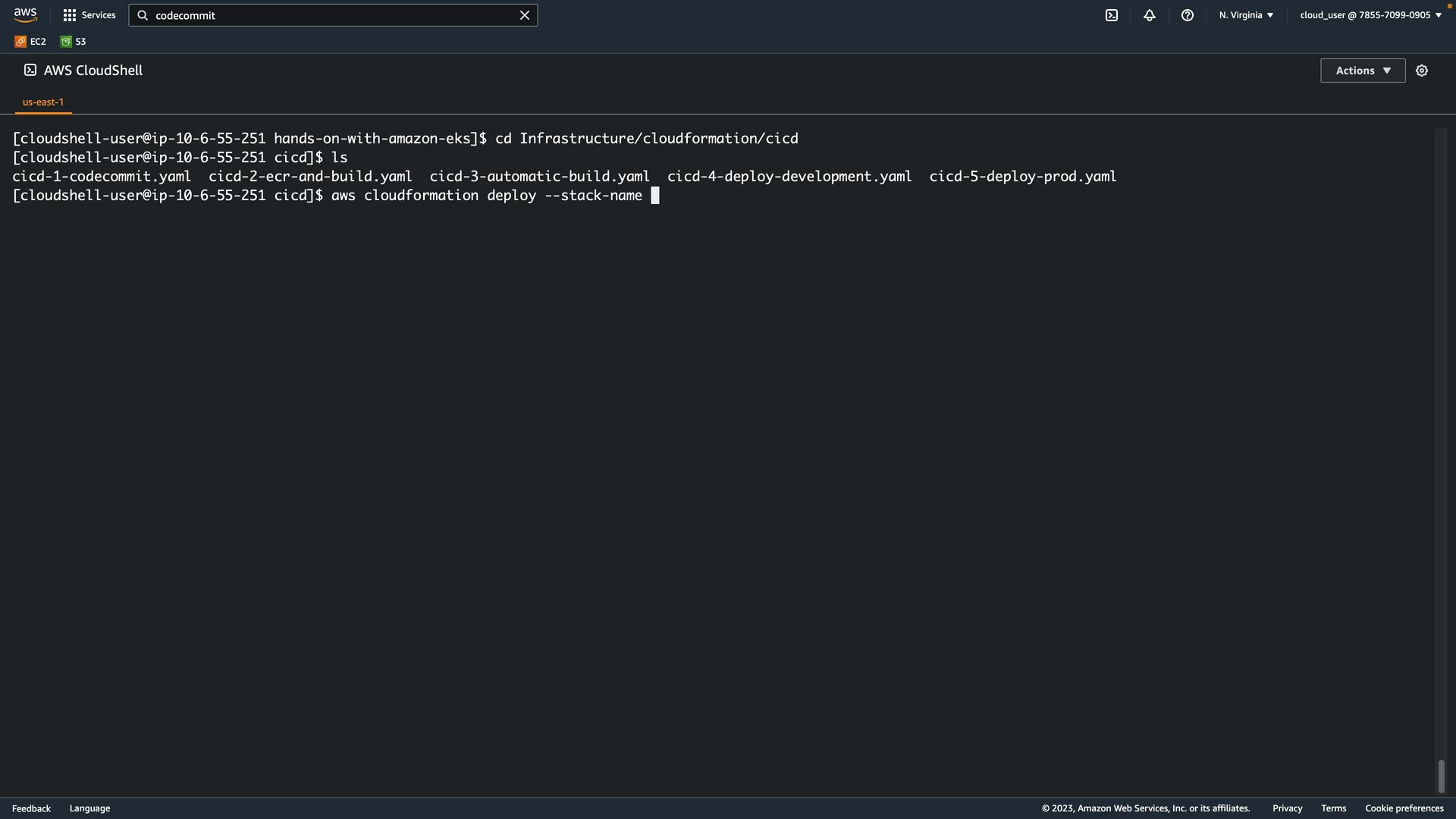This screenshot has height=819, width=1456.
Task: Expand the N. Virginia region dropdown
Action: (1246, 15)
